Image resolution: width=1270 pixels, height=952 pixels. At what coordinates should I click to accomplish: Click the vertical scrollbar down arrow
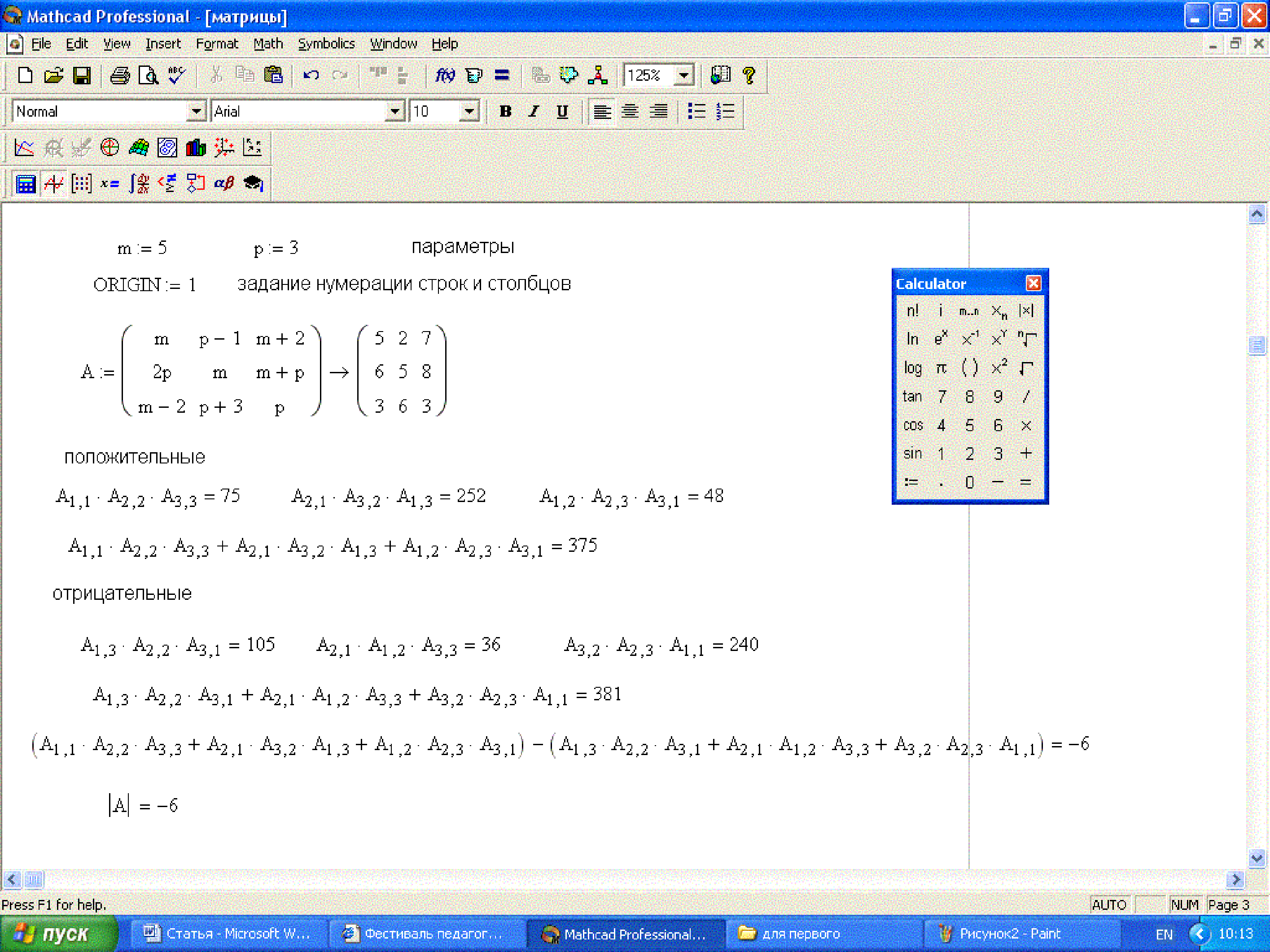[1256, 859]
